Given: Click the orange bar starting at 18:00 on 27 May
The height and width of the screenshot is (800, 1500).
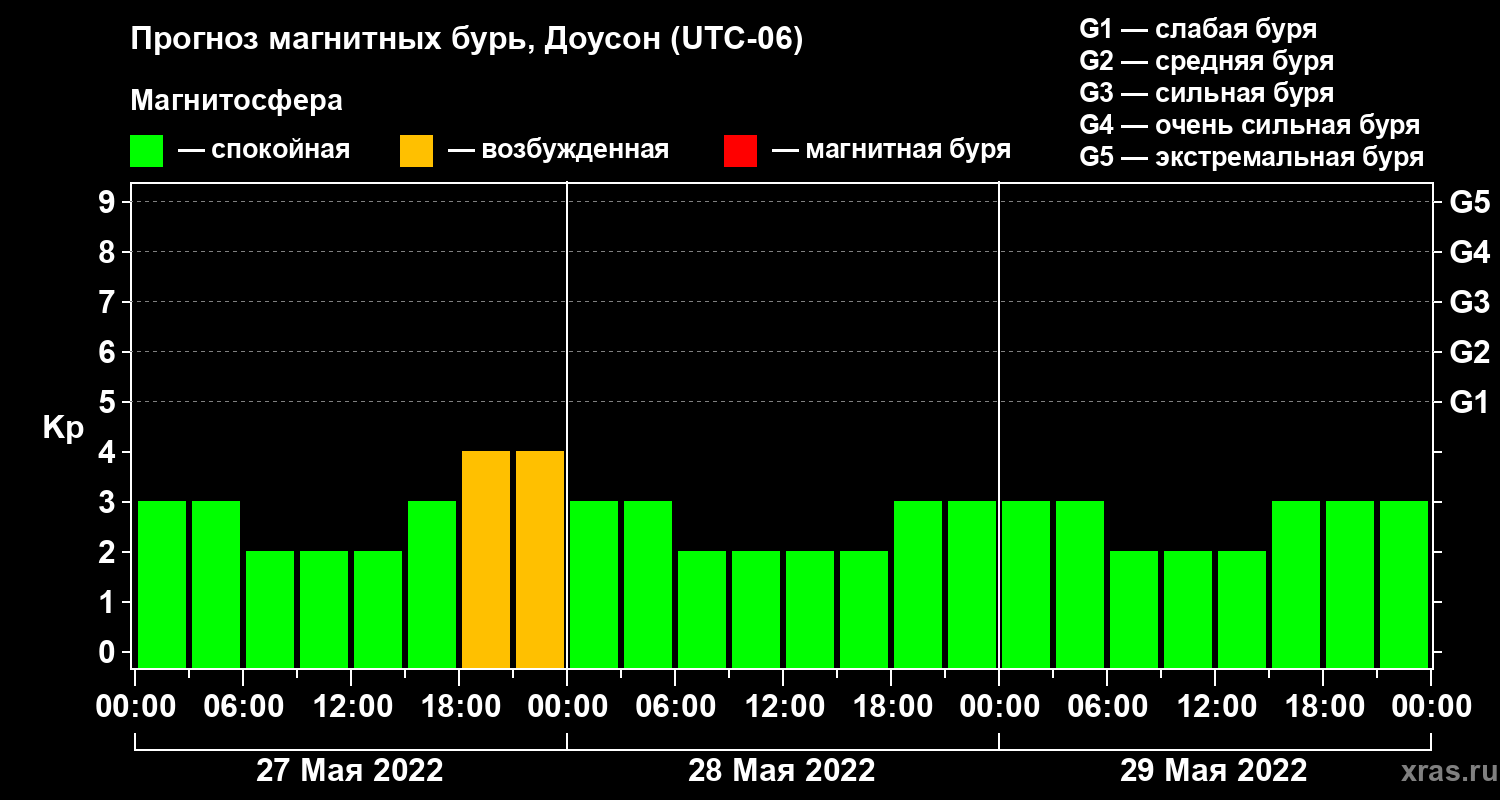Looking at the screenshot, I should [486, 559].
